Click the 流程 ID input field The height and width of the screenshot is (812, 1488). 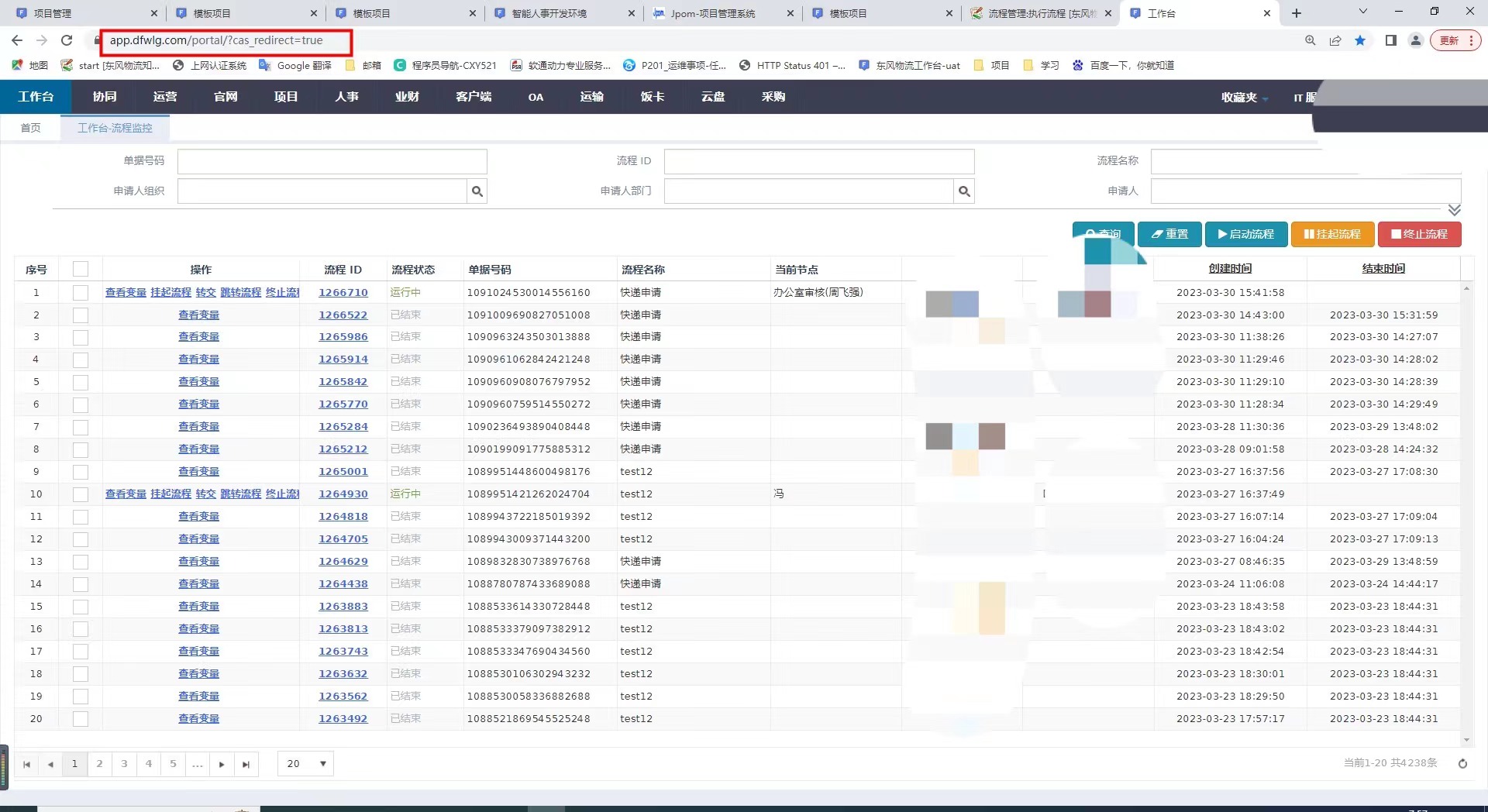pos(819,161)
